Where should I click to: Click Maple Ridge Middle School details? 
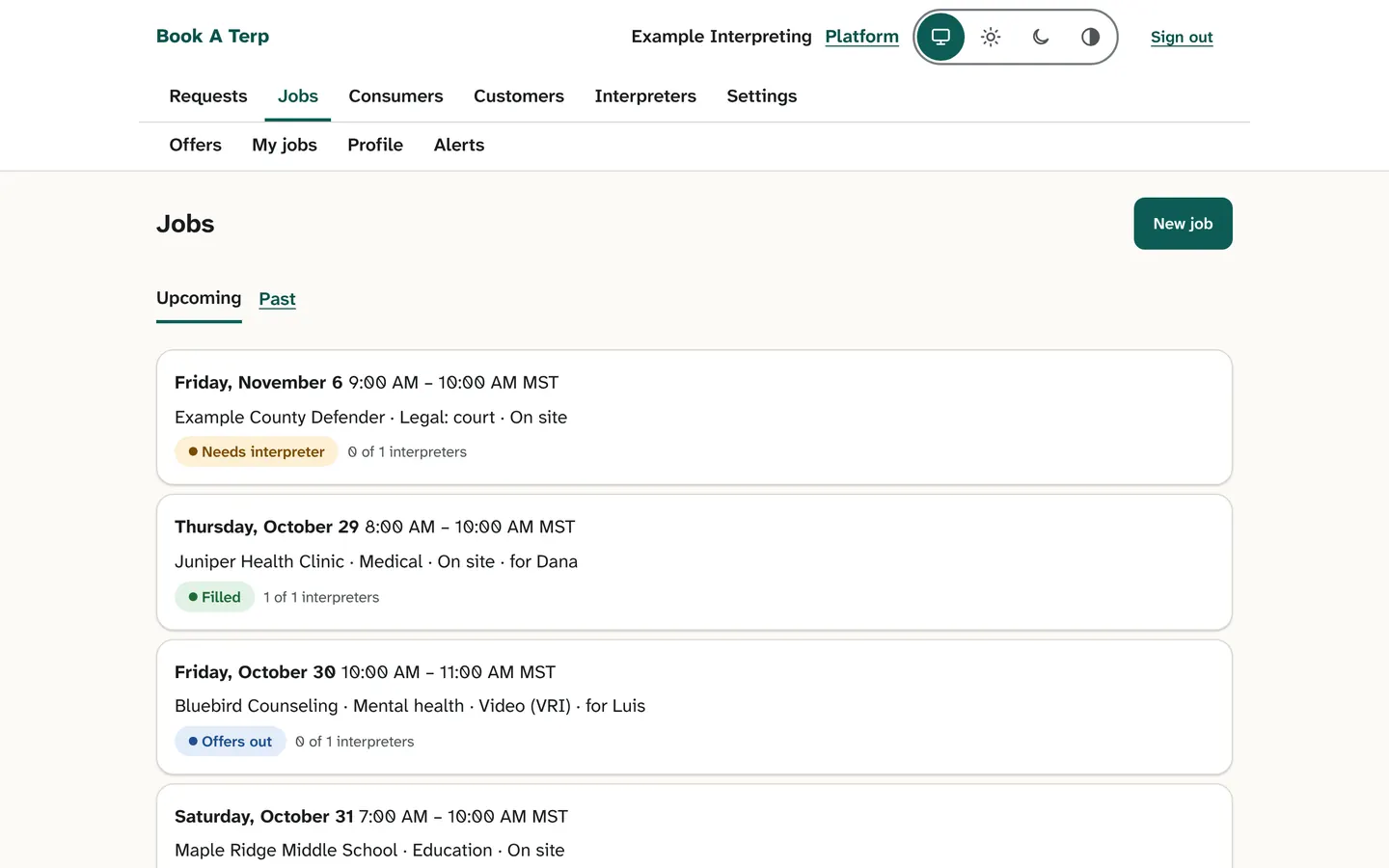(369, 851)
